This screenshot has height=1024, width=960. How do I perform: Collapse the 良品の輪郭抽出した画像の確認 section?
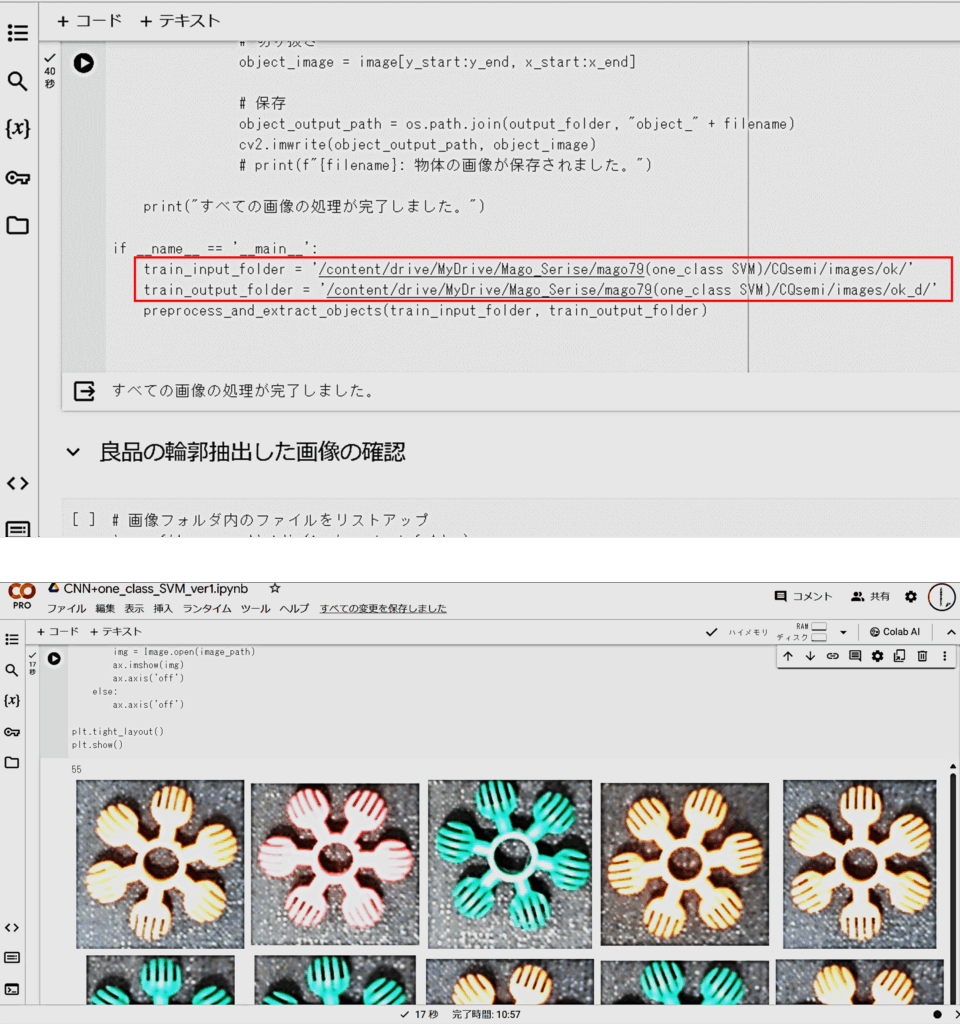[72, 452]
